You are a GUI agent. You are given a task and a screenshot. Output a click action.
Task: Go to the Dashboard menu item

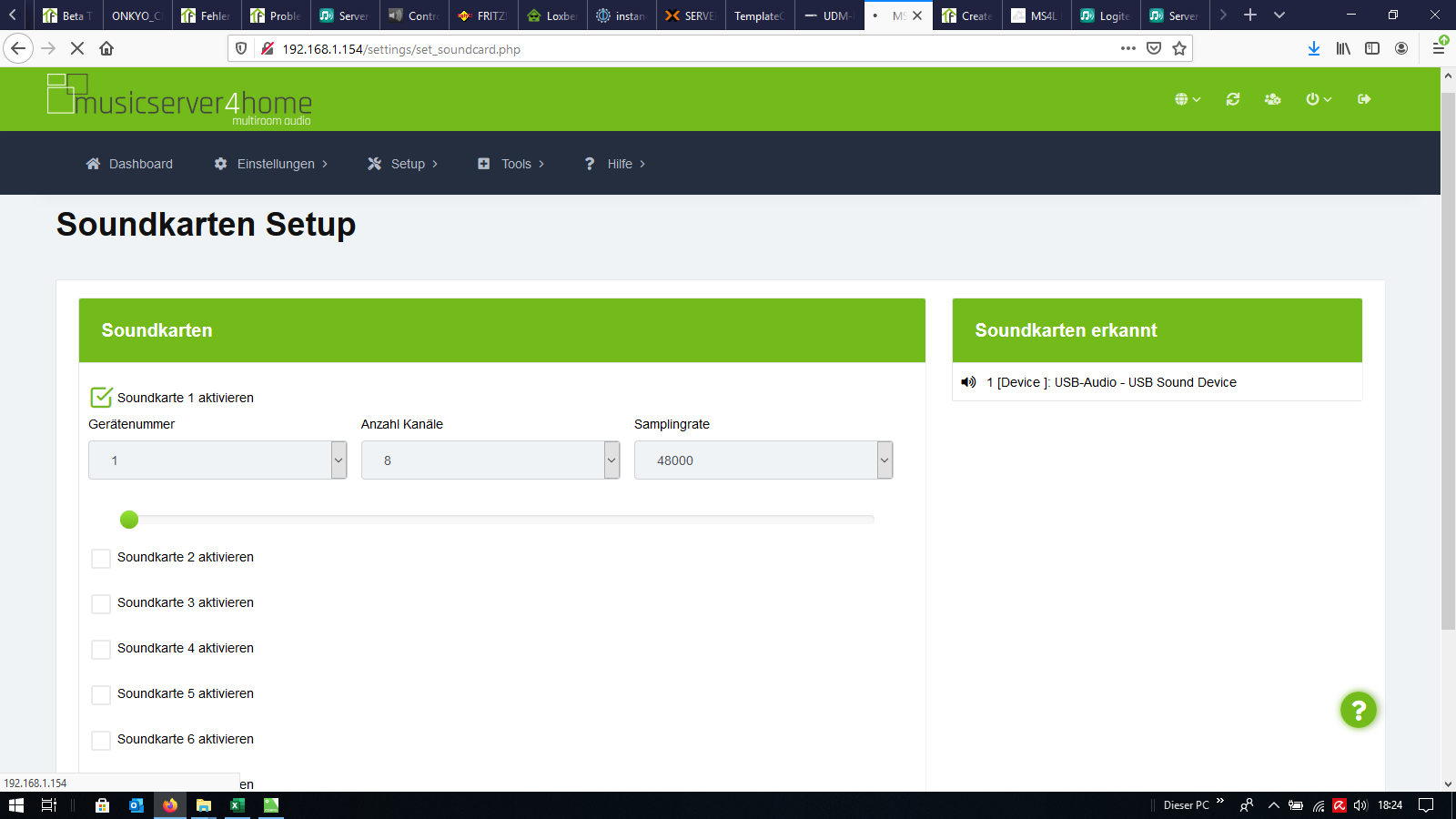[x=129, y=164]
